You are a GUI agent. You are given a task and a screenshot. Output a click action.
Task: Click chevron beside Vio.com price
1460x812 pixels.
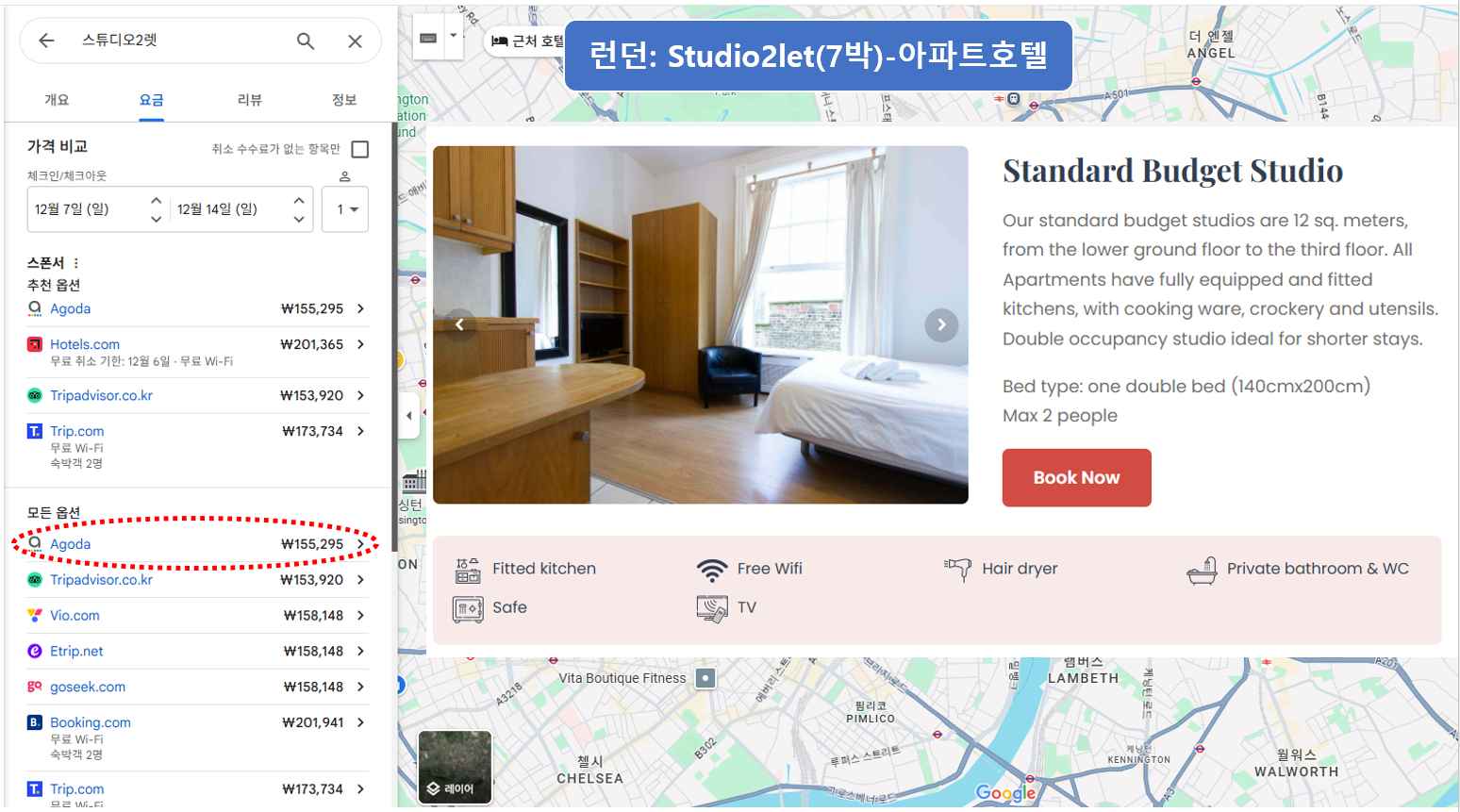(x=360, y=616)
